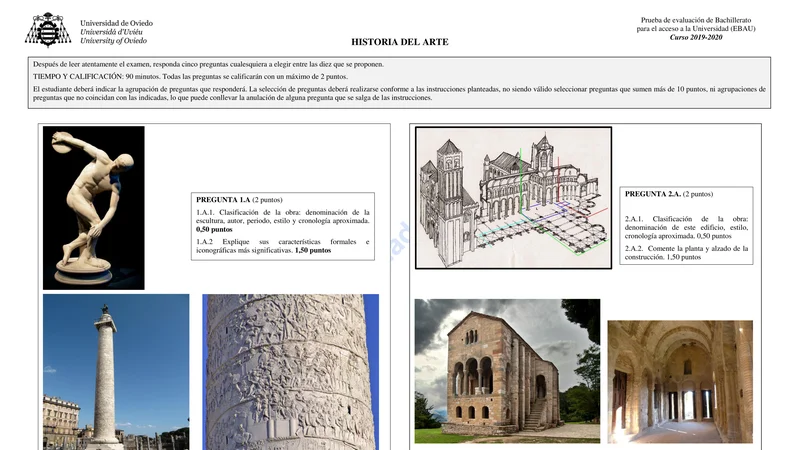Click the 1.A.2 Explique características text
Viewport: 800px width, 450px height.
coord(283,246)
